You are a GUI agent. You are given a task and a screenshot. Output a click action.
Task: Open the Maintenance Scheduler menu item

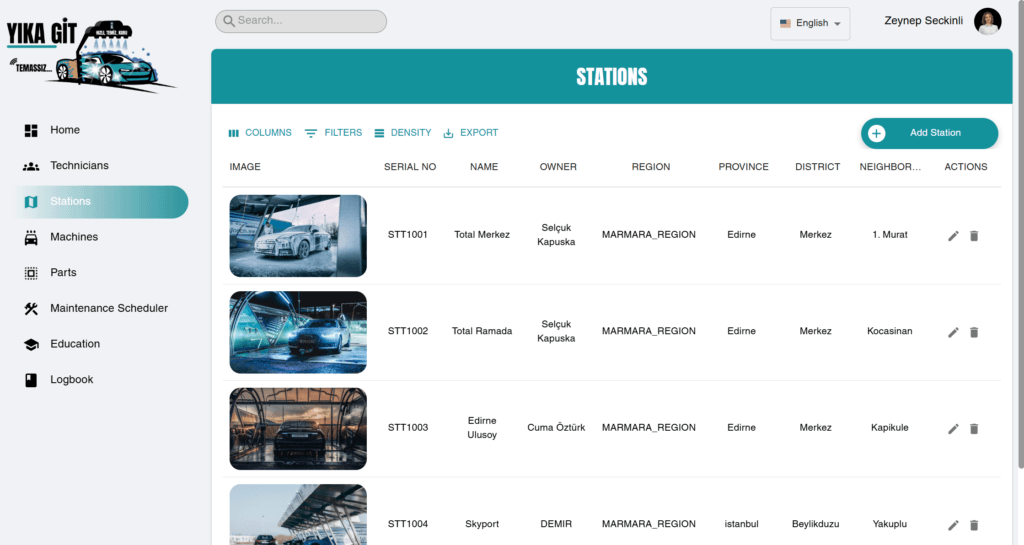click(101, 308)
